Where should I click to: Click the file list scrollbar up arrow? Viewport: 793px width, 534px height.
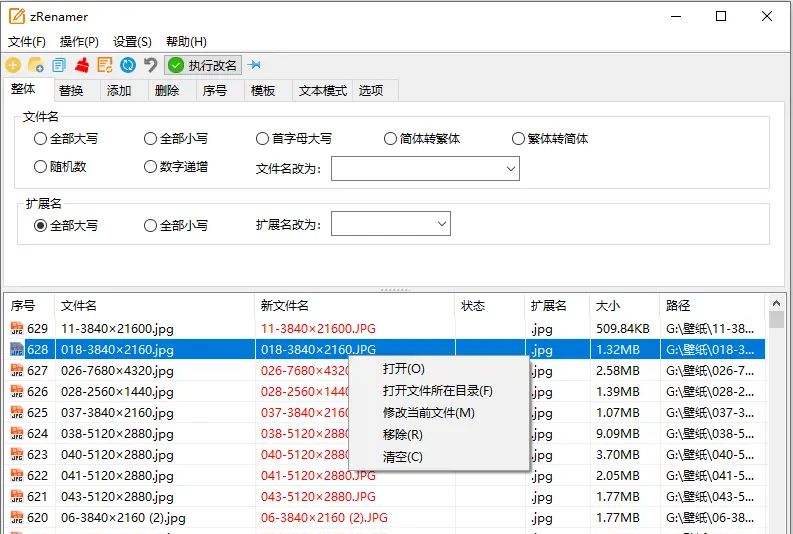point(776,303)
